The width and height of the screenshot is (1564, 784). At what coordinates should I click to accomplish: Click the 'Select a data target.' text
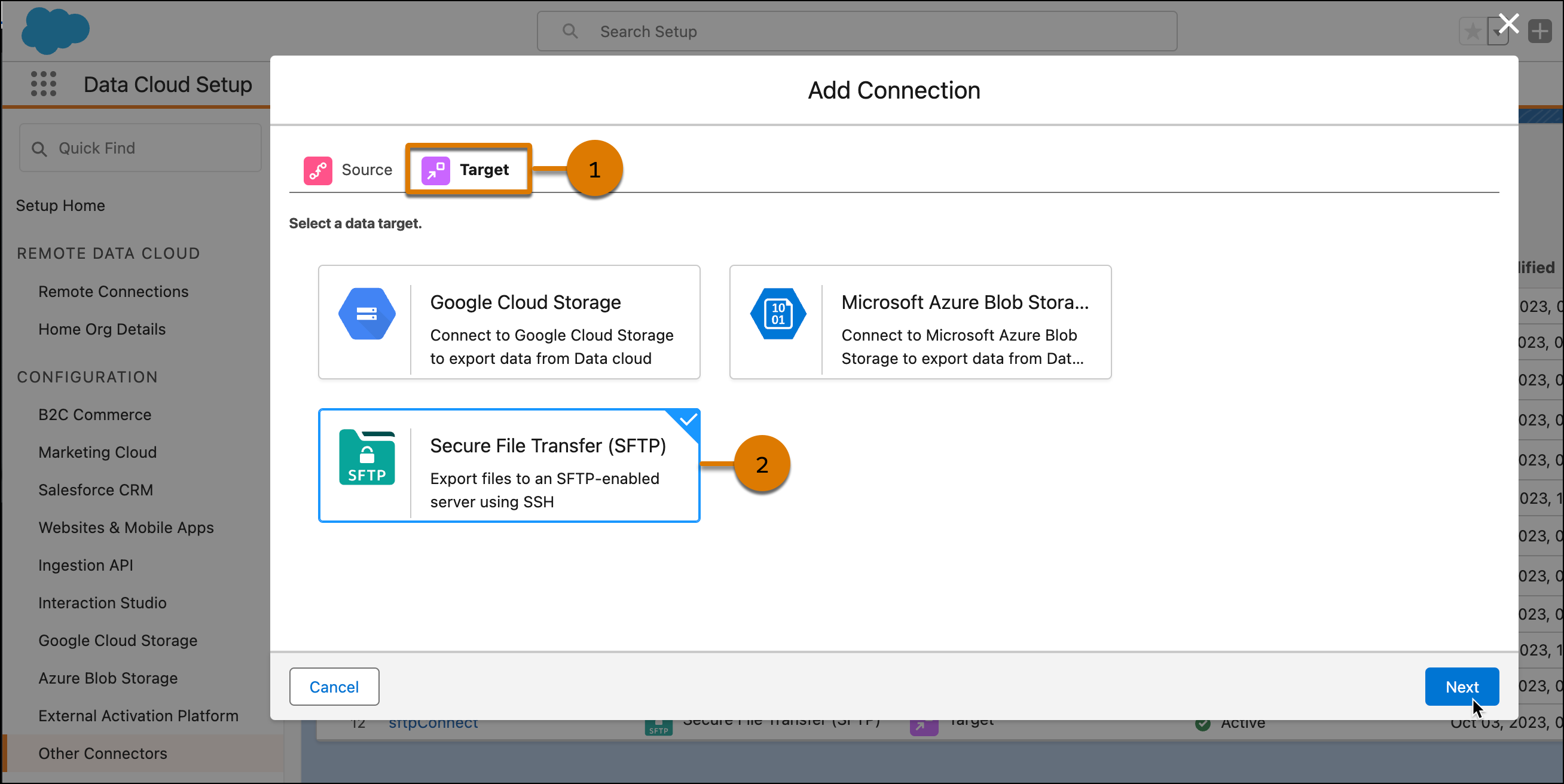coord(355,224)
